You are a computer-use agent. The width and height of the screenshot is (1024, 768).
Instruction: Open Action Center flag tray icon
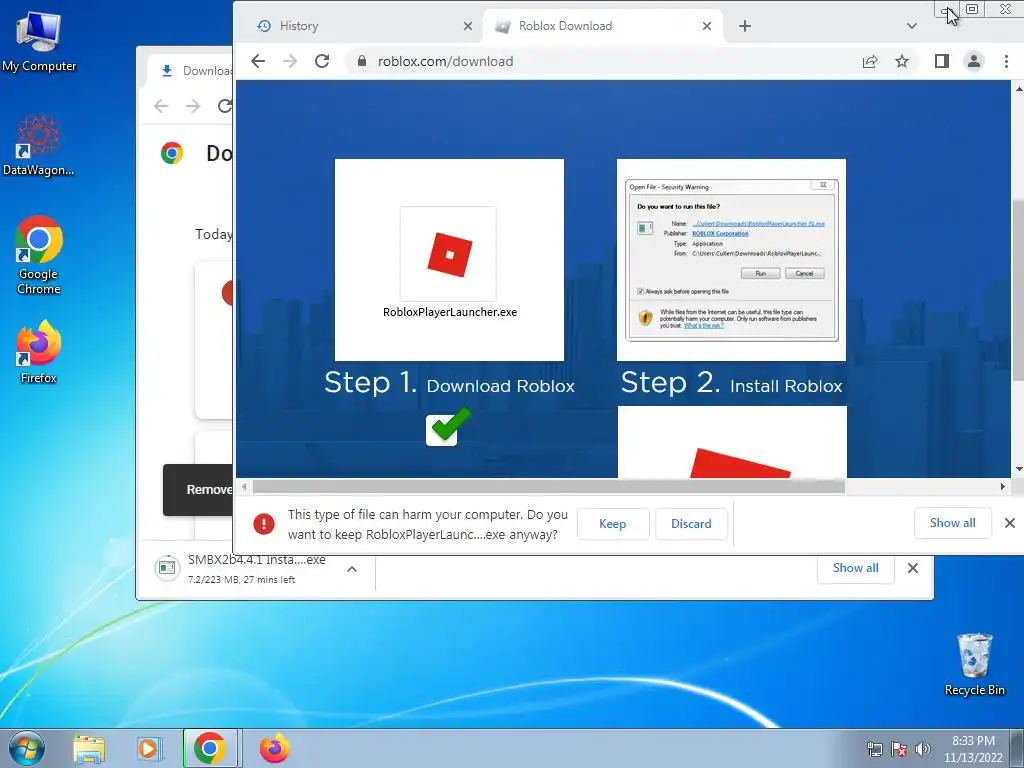click(899, 749)
